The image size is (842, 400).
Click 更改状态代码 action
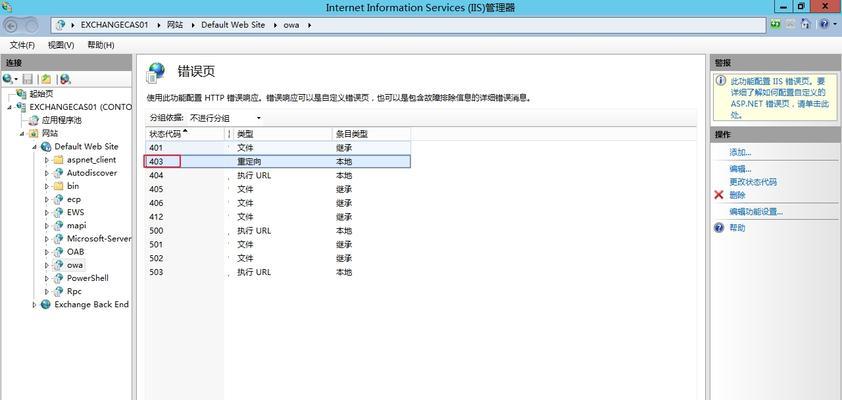coord(753,182)
